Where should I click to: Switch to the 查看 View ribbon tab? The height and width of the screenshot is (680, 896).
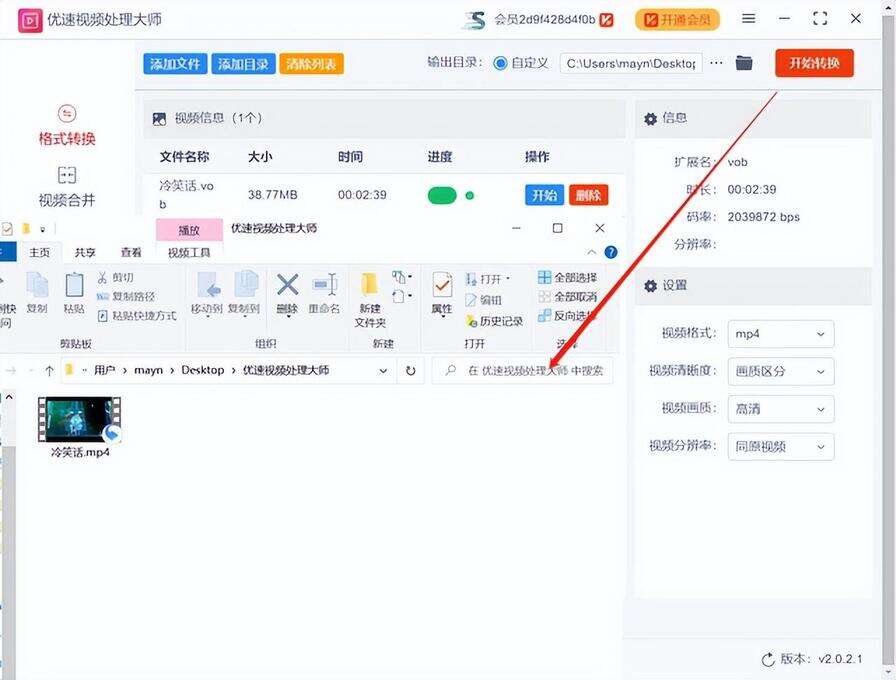coord(131,253)
